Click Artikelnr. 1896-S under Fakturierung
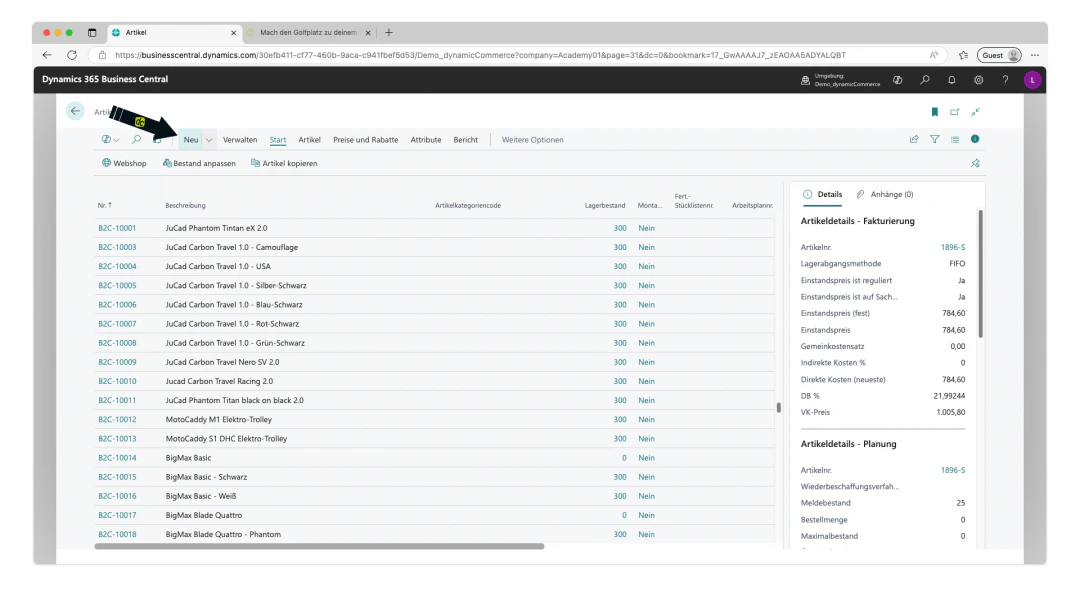This screenshot has width=1080, height=608. pos(953,247)
